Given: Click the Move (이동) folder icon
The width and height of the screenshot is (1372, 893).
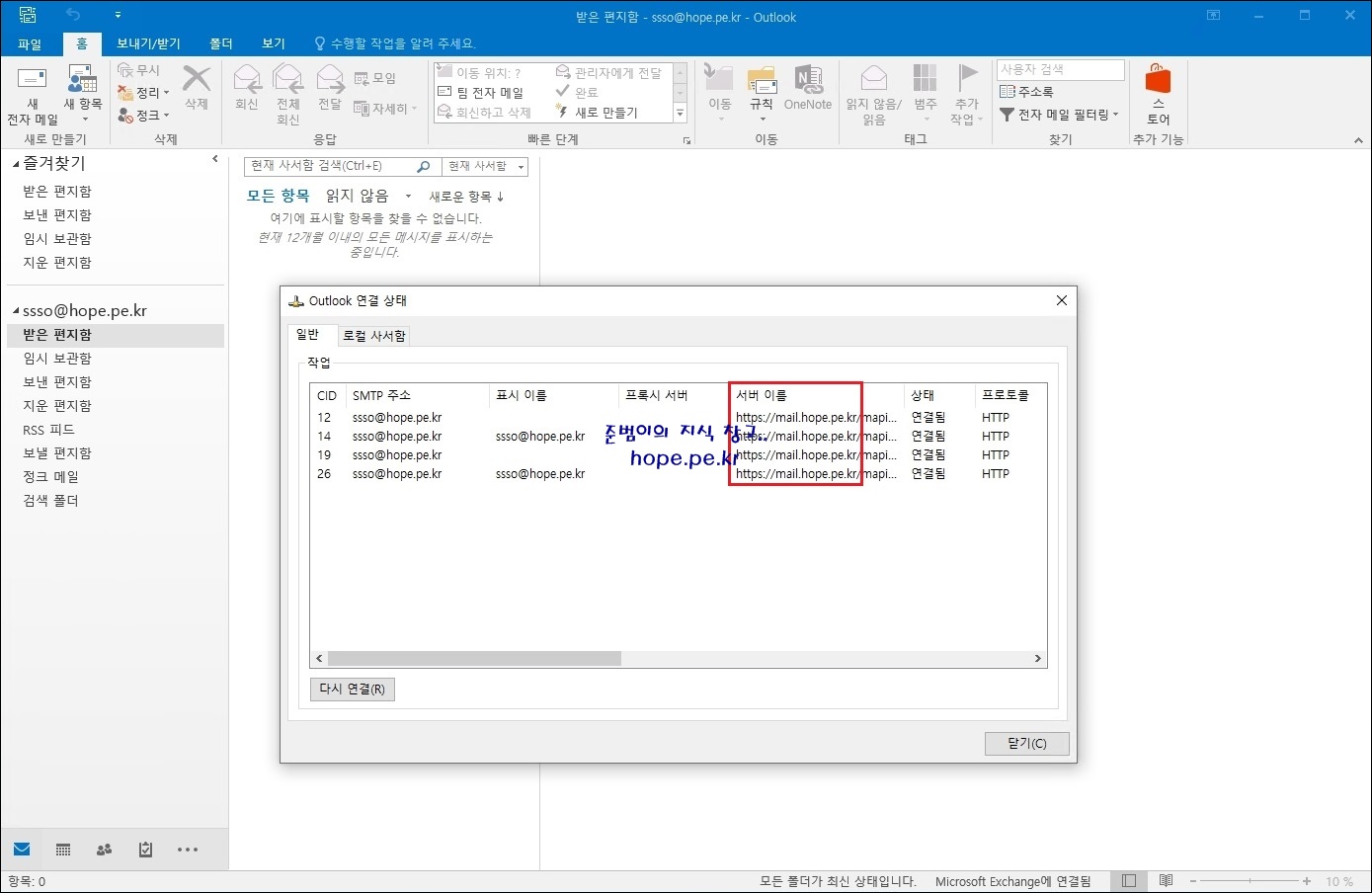Looking at the screenshot, I should [x=719, y=79].
